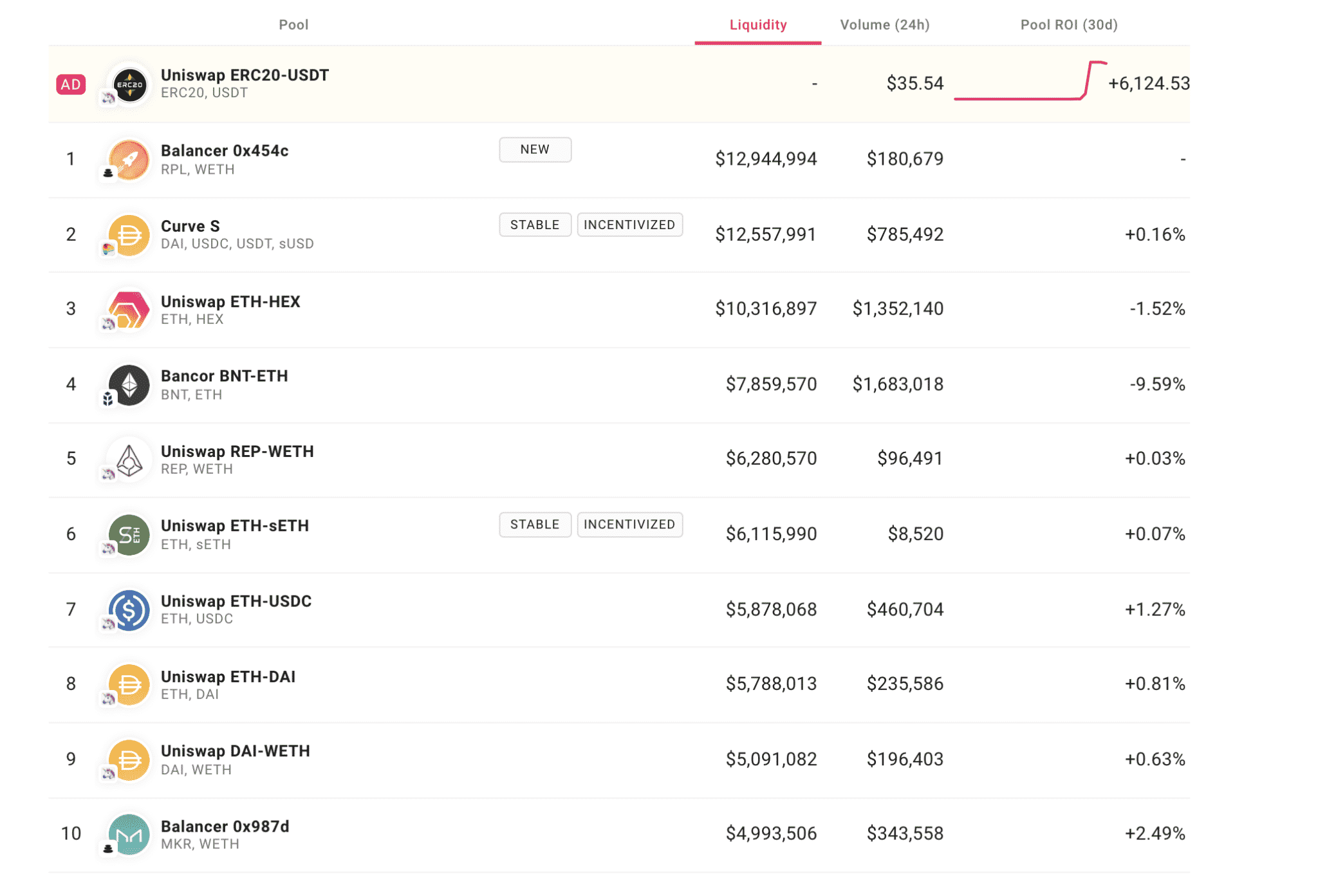Viewport: 1318px width, 896px height.
Task: Click the STABLE tag on Curve S
Action: [x=535, y=225]
